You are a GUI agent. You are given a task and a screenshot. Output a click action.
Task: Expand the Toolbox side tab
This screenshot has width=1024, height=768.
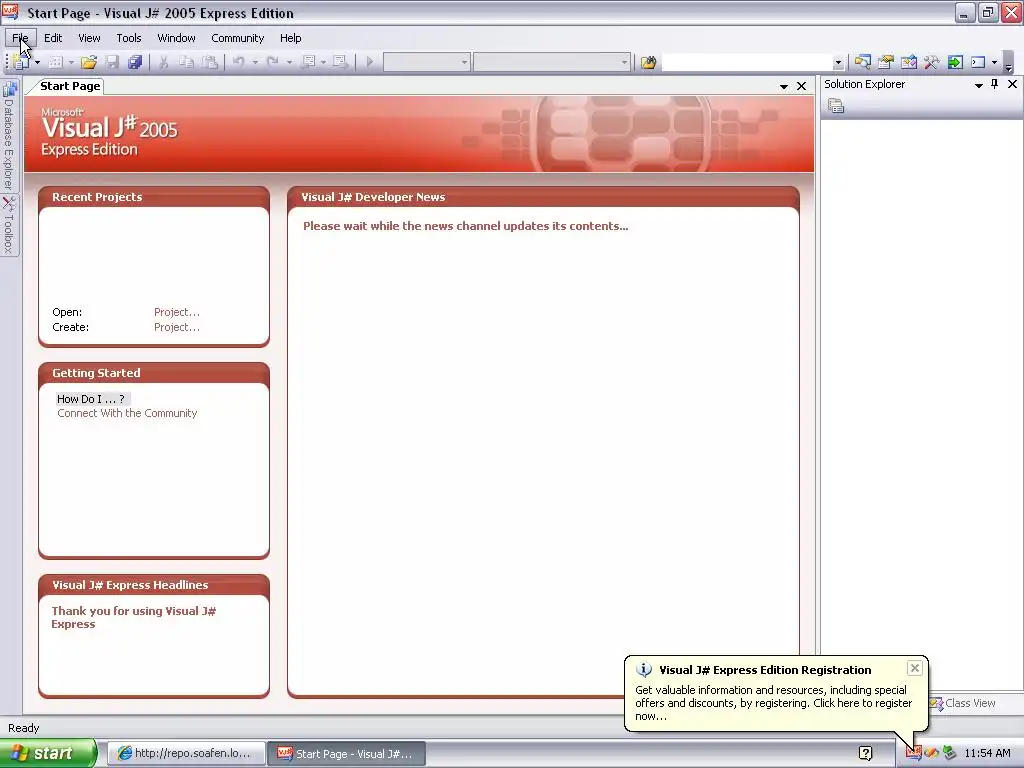tap(9, 225)
